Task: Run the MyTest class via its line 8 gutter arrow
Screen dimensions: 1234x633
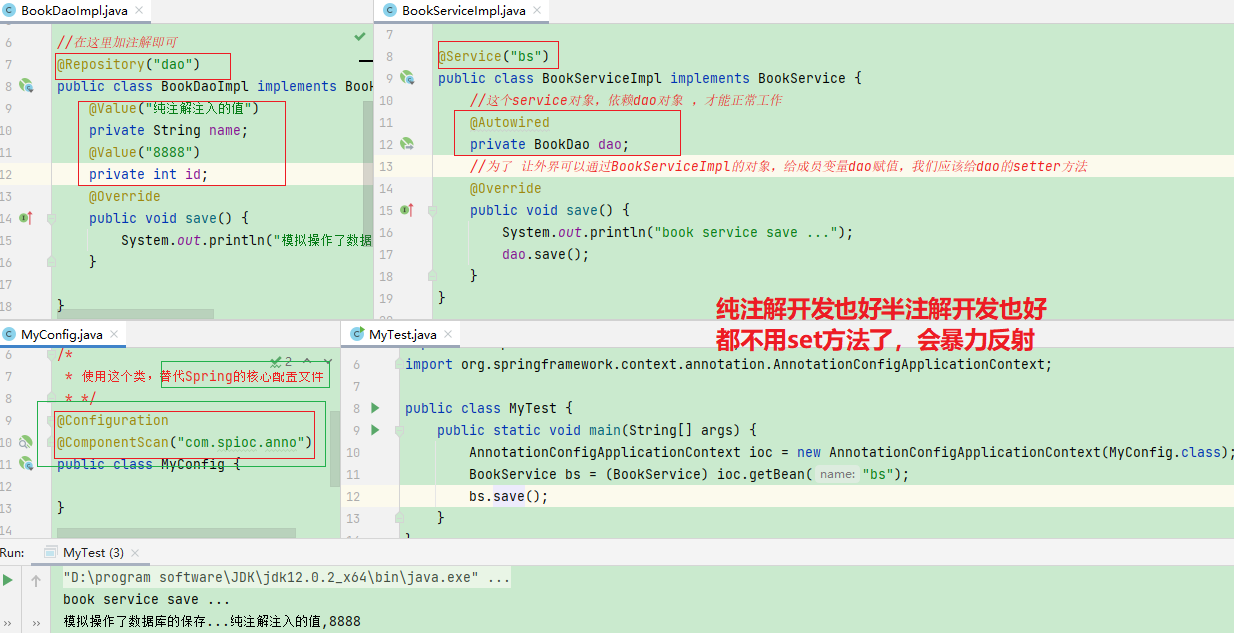Action: click(375, 408)
